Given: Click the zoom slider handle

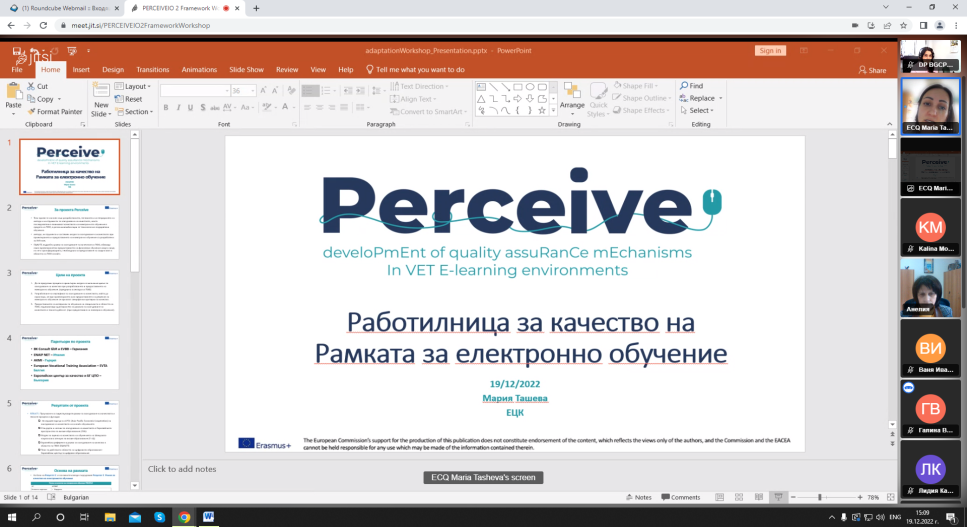Looking at the screenshot, I should [820, 497].
